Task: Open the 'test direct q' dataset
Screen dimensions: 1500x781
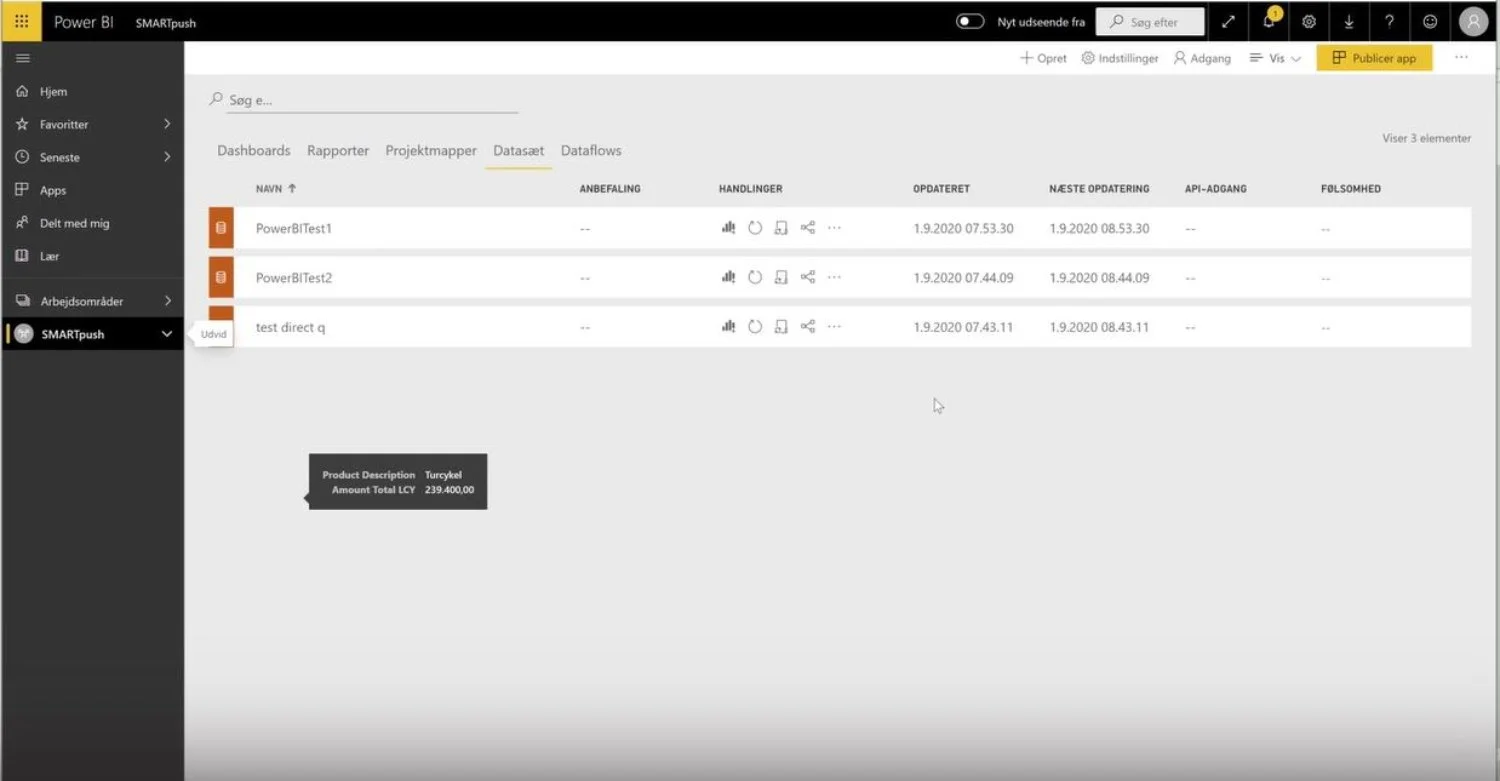Action: (291, 327)
